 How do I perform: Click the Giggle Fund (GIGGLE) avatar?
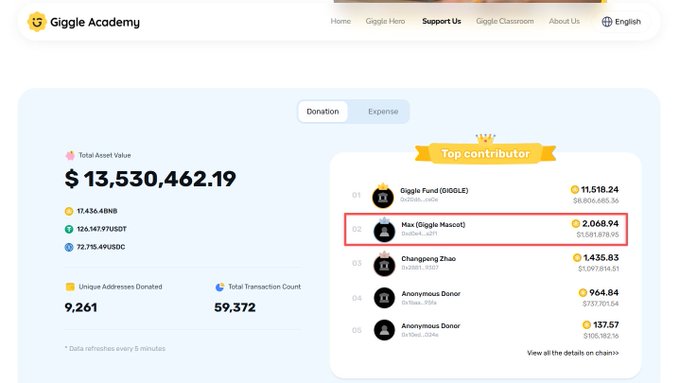pos(383,196)
